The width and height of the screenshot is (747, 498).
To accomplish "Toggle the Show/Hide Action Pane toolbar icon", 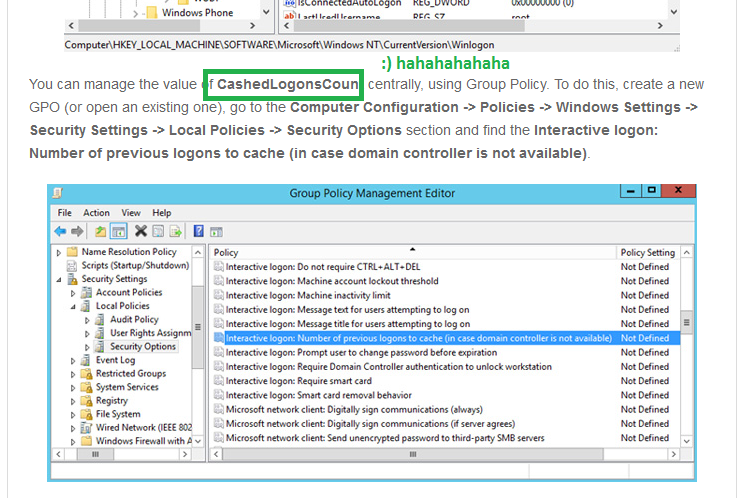I will [x=216, y=232].
